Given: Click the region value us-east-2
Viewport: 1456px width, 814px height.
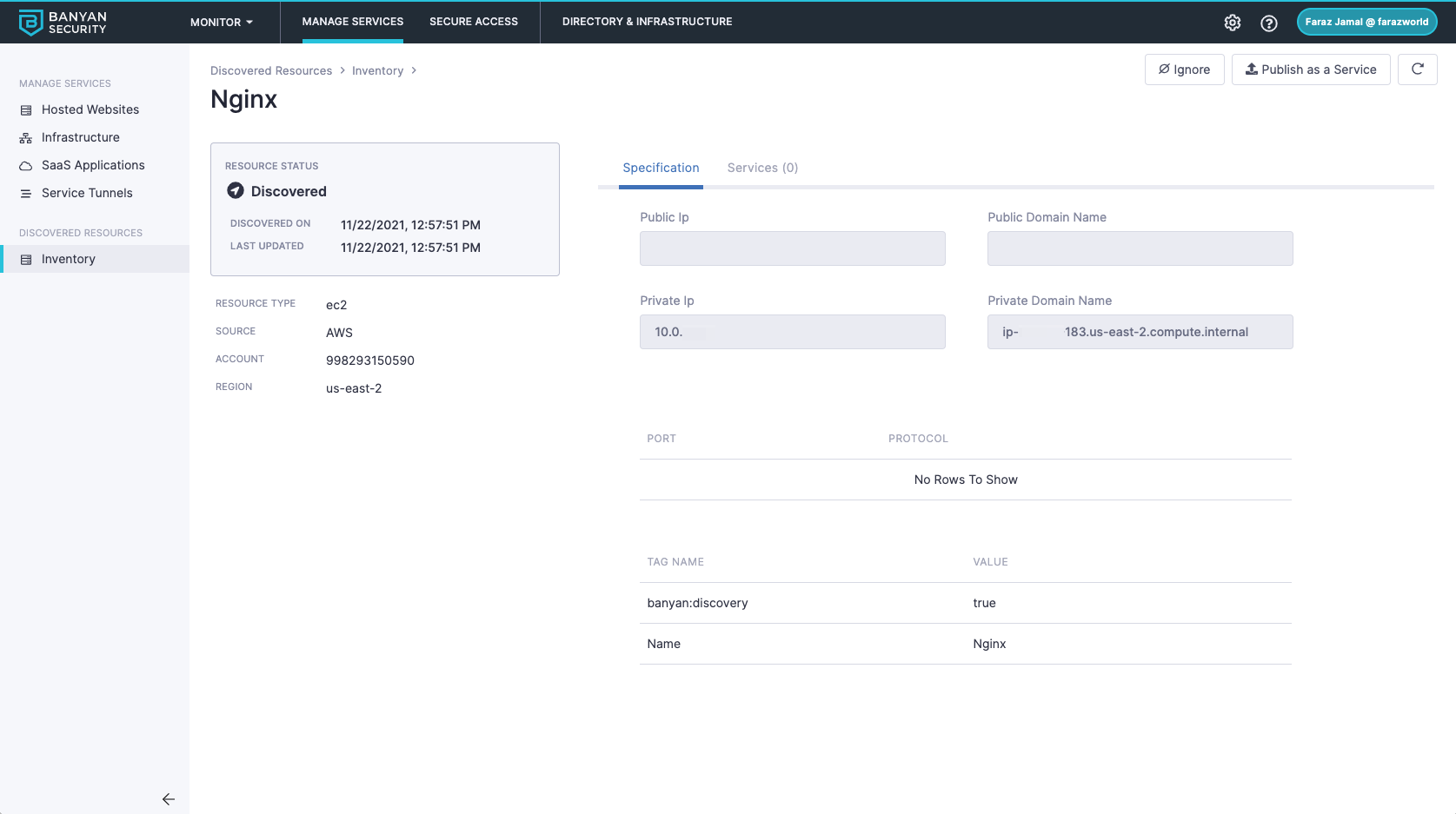Looking at the screenshot, I should (354, 388).
